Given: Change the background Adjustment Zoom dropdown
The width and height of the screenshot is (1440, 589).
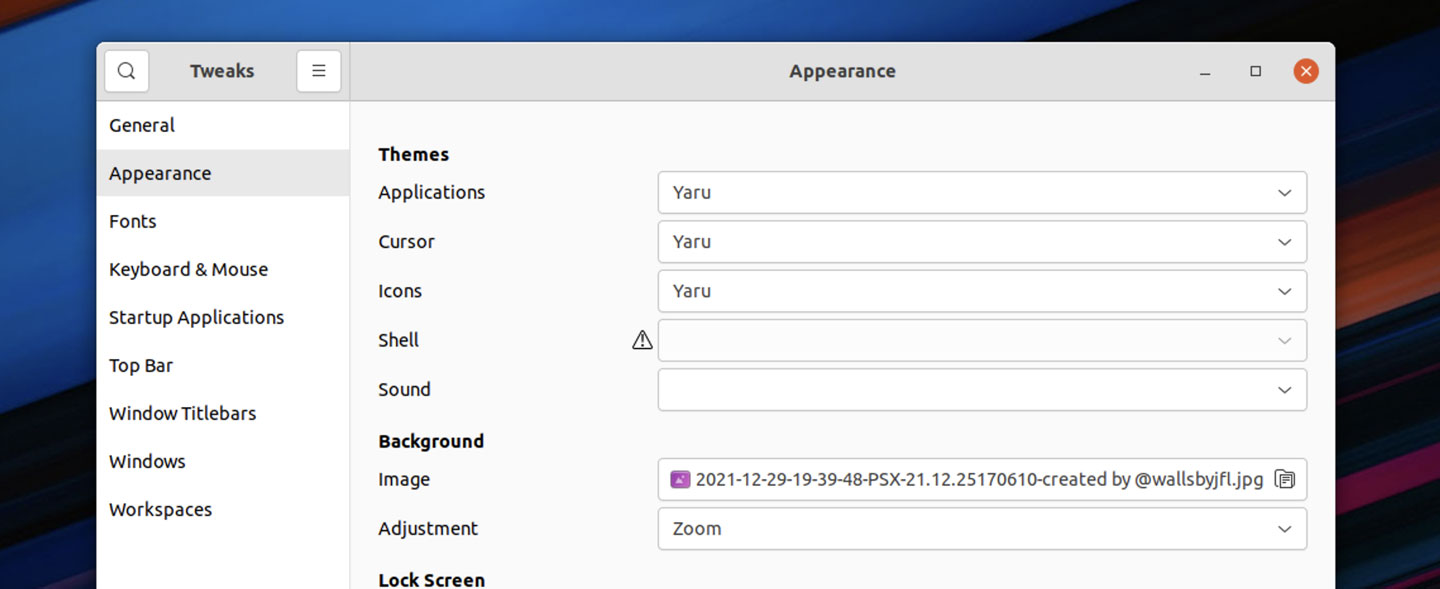Looking at the screenshot, I should 982,528.
